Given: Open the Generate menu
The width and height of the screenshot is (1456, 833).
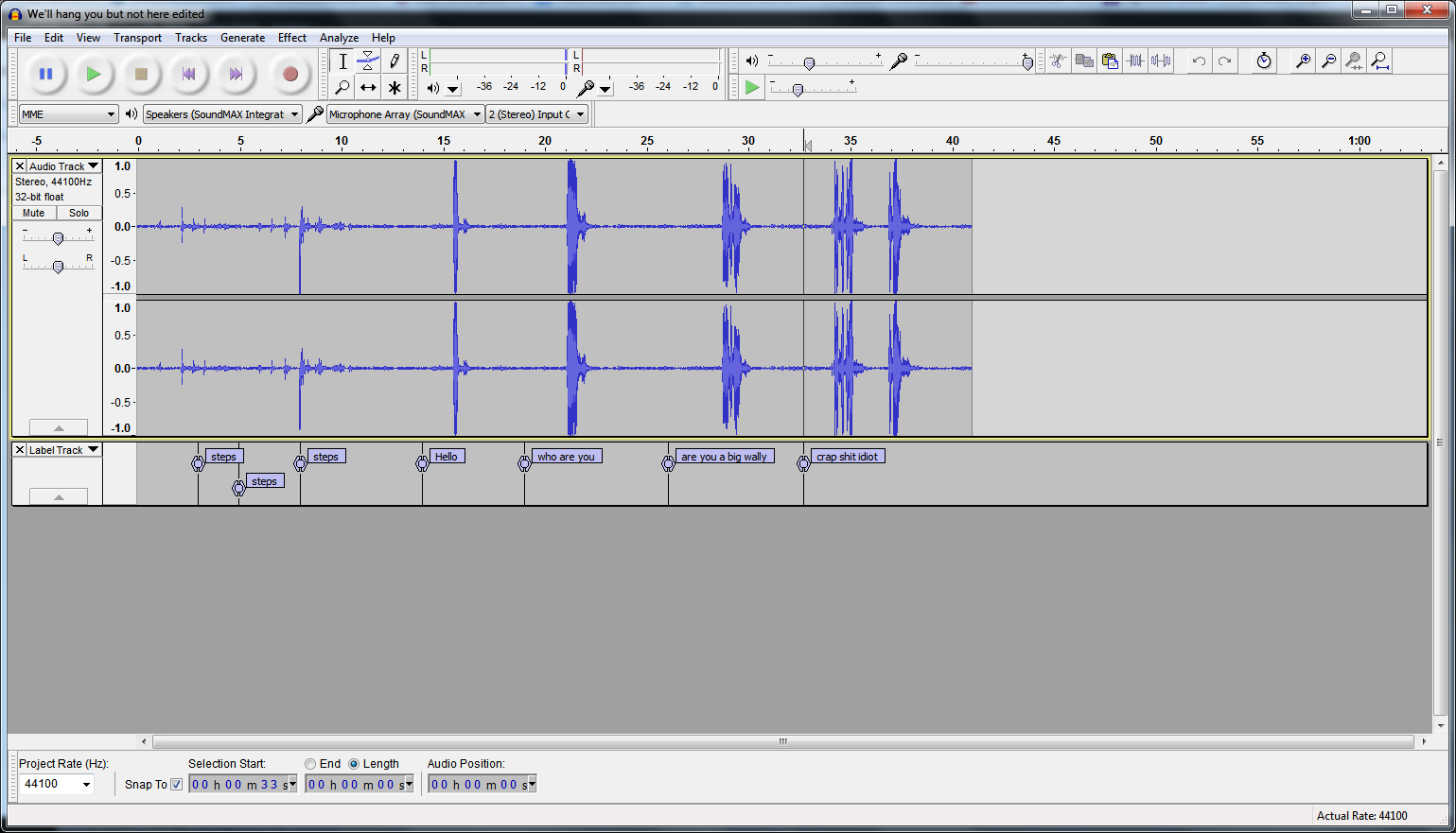Looking at the screenshot, I should [242, 38].
